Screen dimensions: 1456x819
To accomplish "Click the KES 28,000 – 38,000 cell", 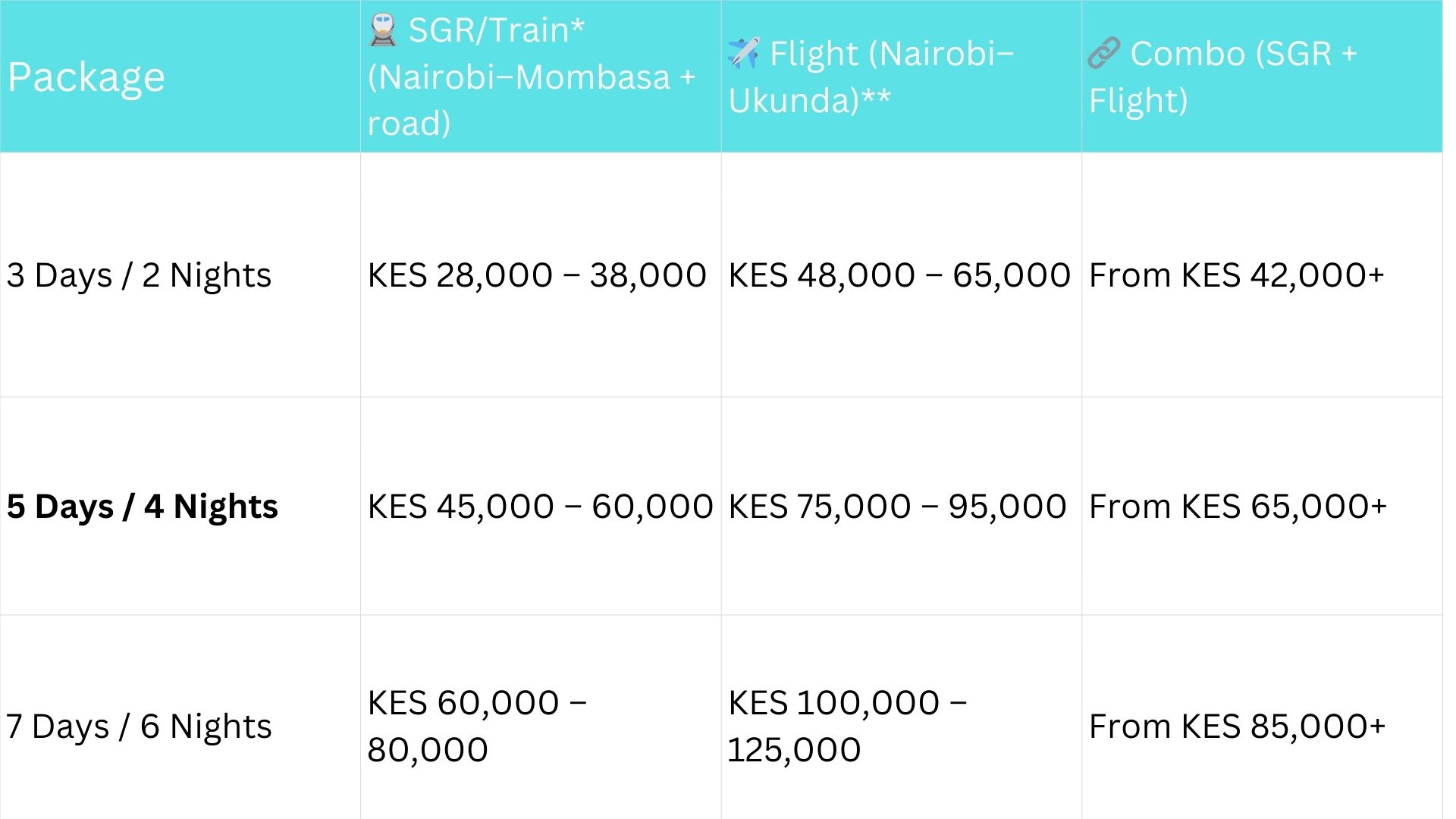I will (x=537, y=275).
